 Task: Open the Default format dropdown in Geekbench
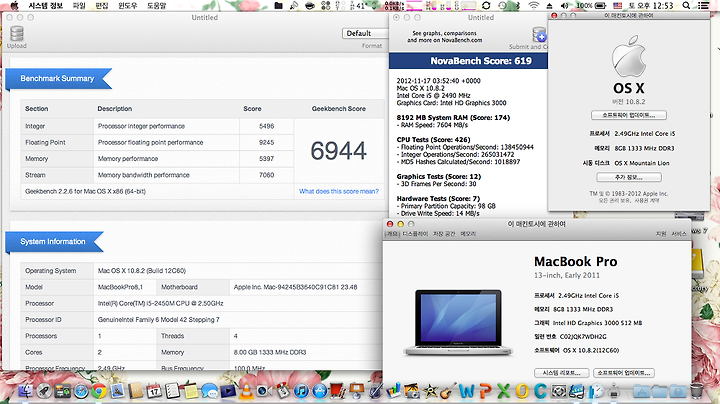point(366,33)
